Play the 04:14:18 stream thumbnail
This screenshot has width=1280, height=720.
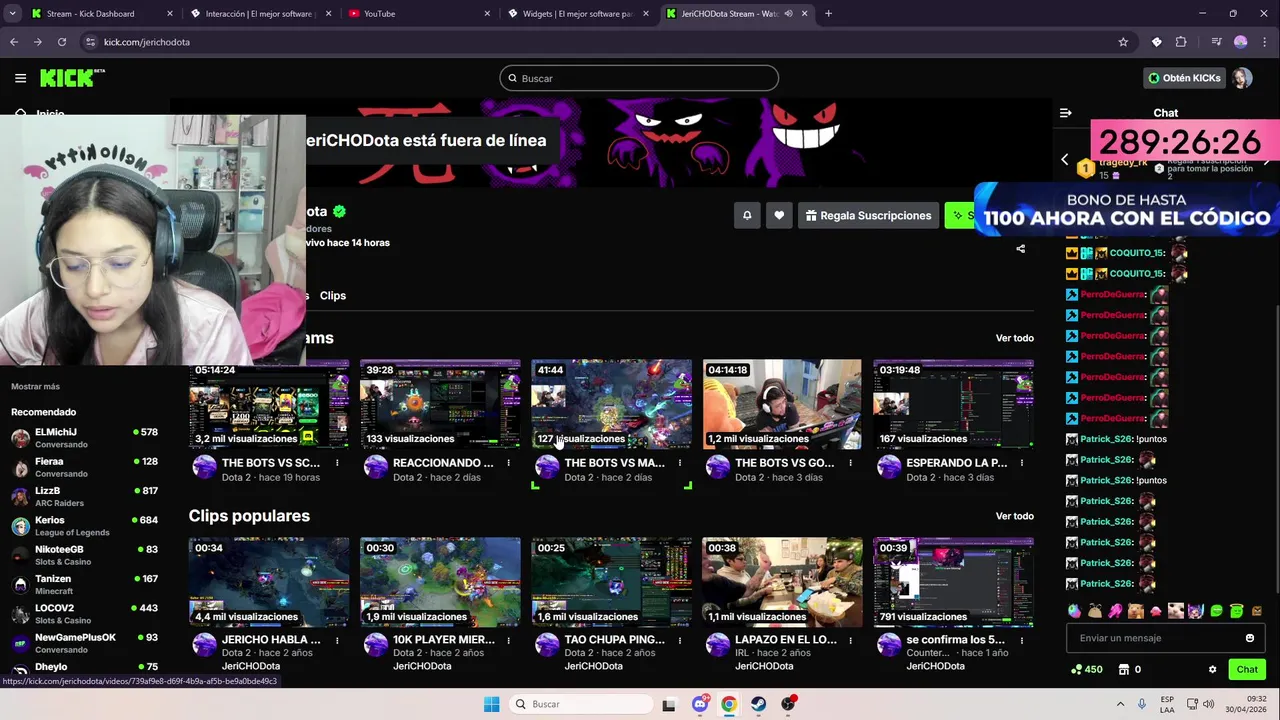click(x=782, y=404)
